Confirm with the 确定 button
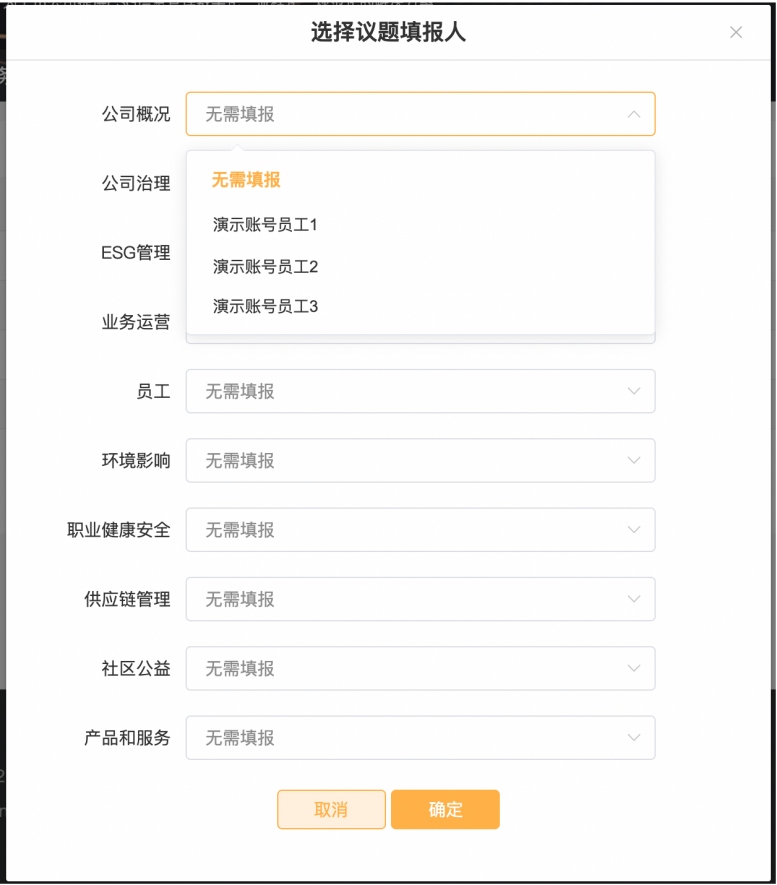This screenshot has height=885, width=777. pyautogui.click(x=445, y=810)
